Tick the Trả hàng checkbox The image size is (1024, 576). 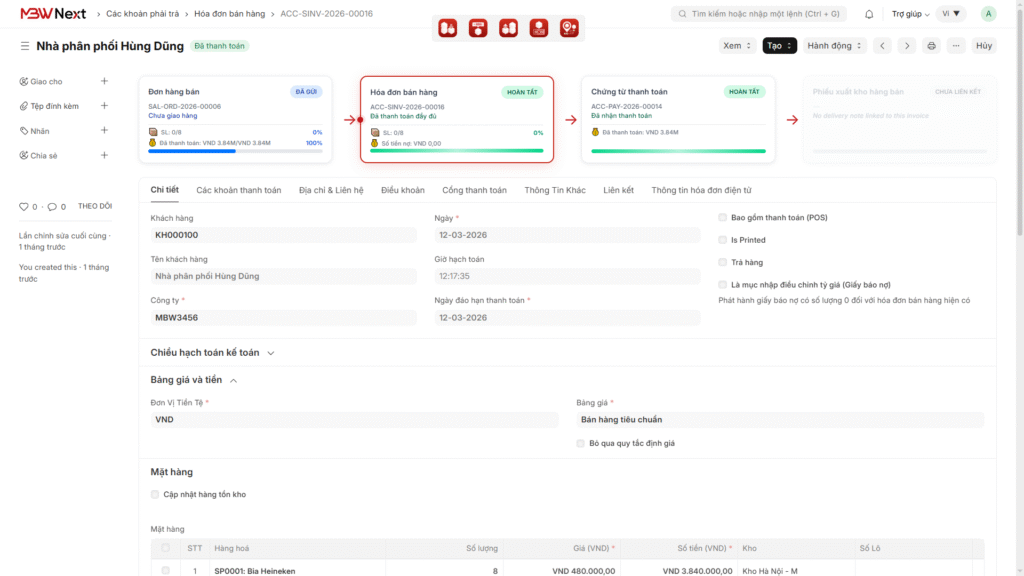coord(722,262)
